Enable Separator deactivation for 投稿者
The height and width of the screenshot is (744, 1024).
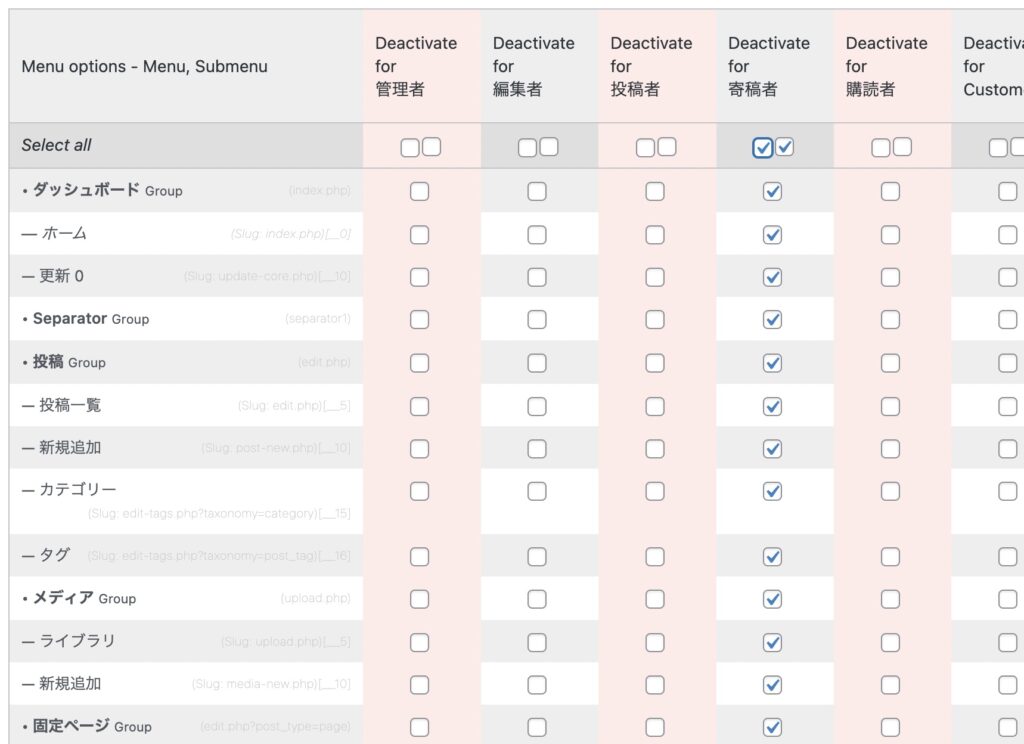point(655,320)
